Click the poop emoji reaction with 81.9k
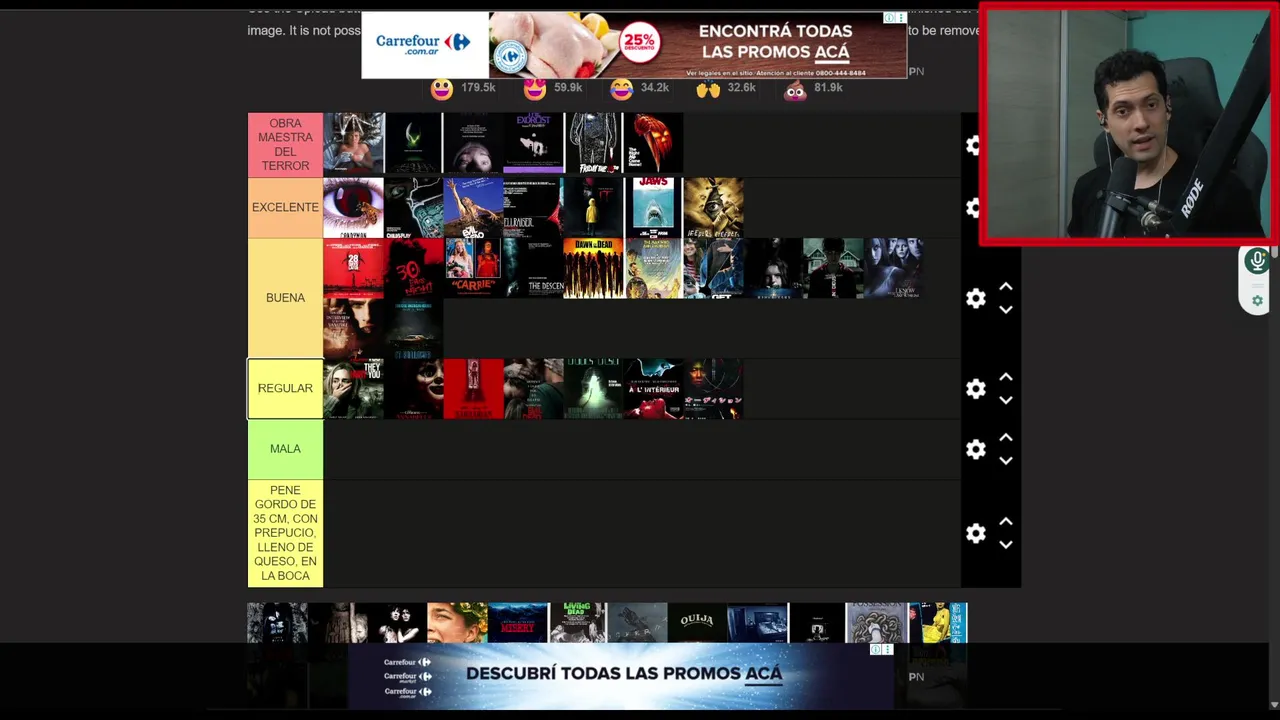The height and width of the screenshot is (720, 1280). (795, 89)
